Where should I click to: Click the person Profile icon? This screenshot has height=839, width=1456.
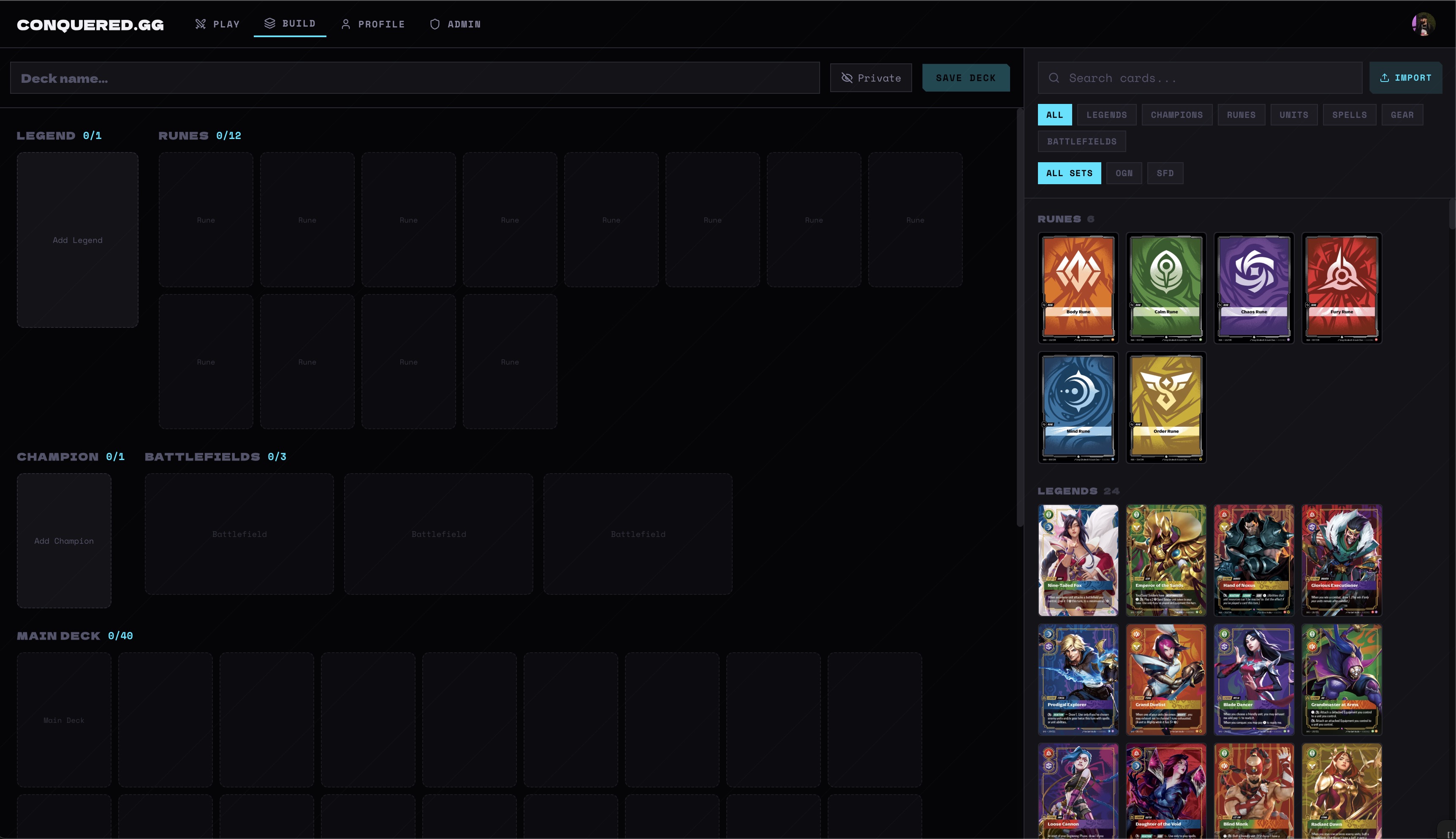(x=345, y=24)
